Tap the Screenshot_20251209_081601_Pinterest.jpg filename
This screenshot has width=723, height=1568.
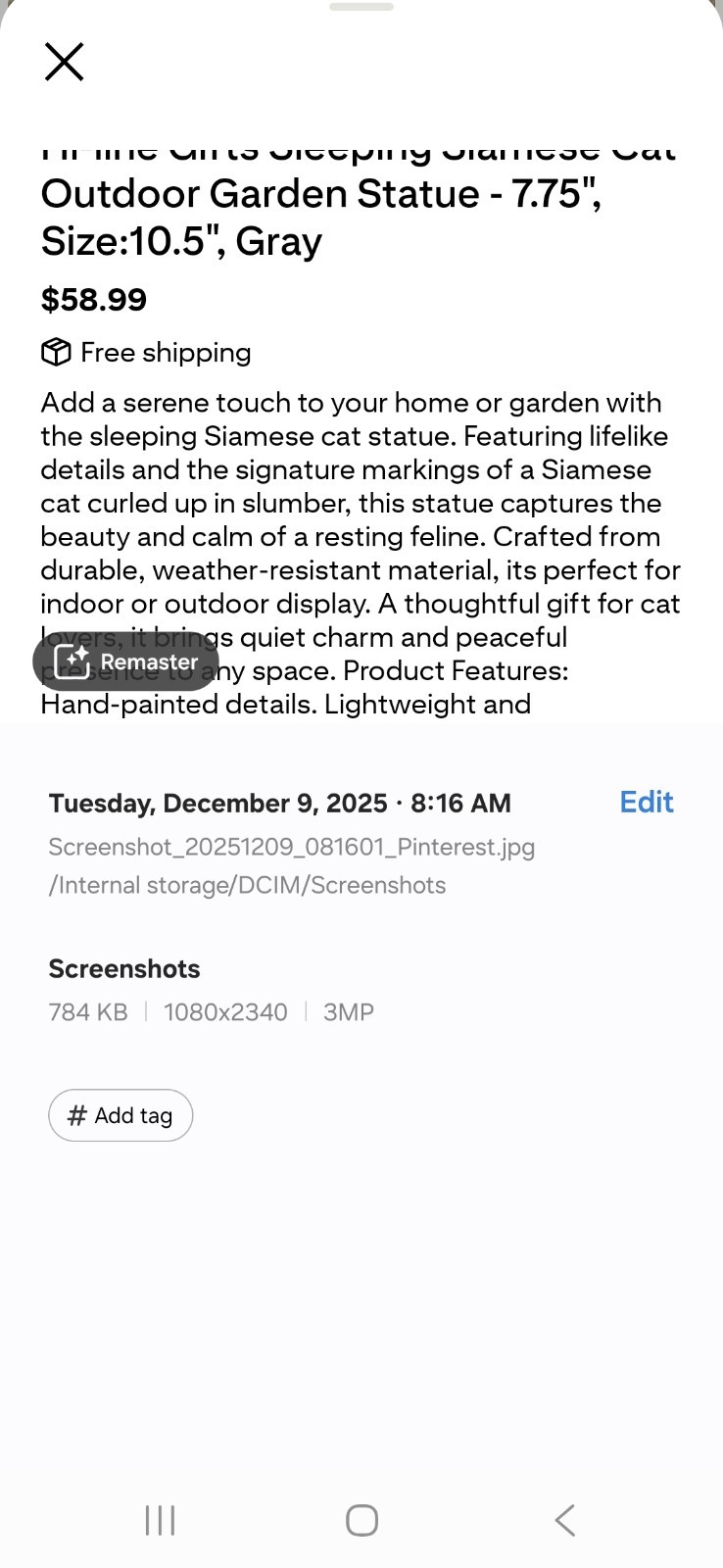click(291, 847)
